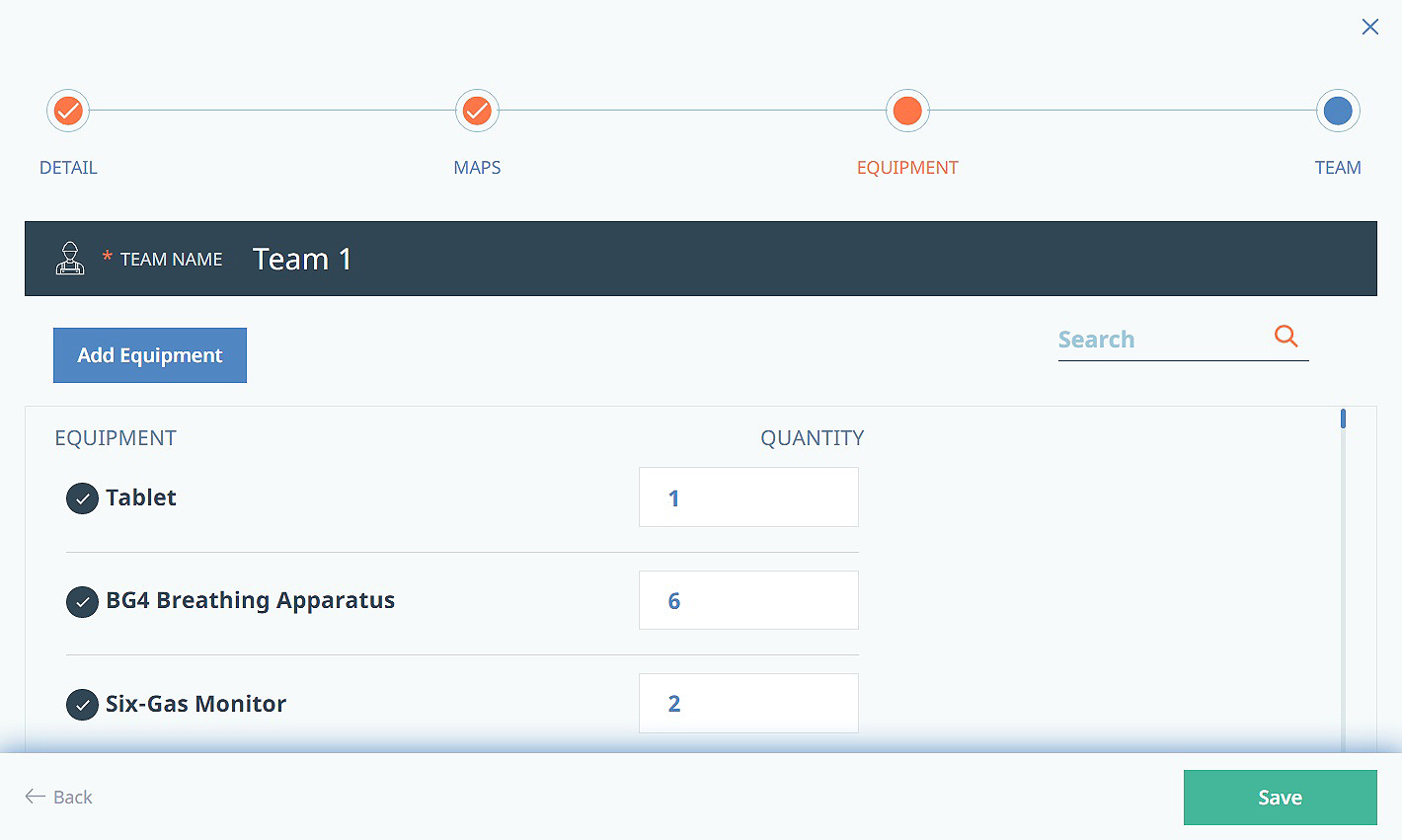
Task: Go to the DETAIL step label
Action: click(x=68, y=168)
